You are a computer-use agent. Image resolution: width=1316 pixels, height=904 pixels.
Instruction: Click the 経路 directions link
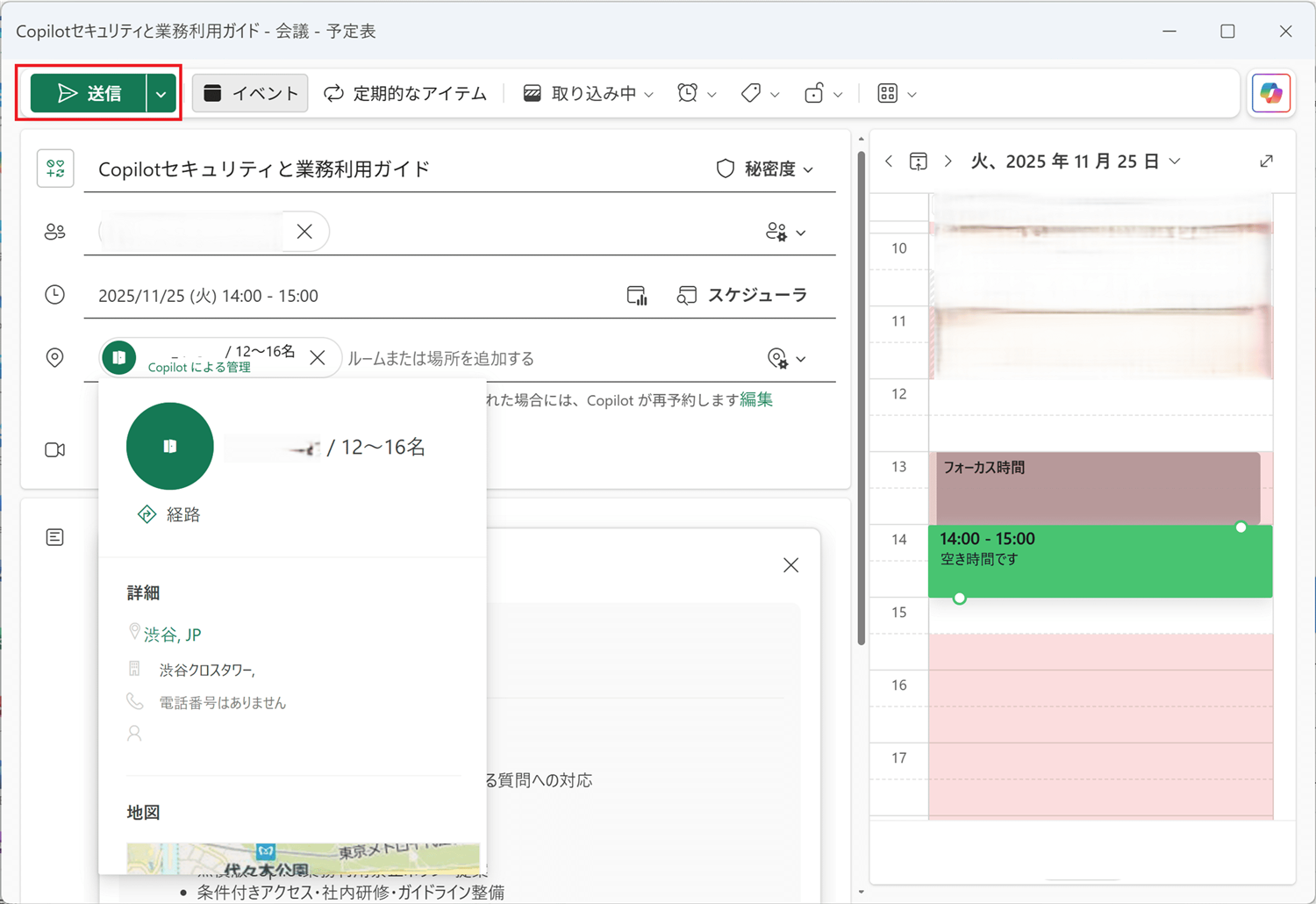click(x=170, y=514)
